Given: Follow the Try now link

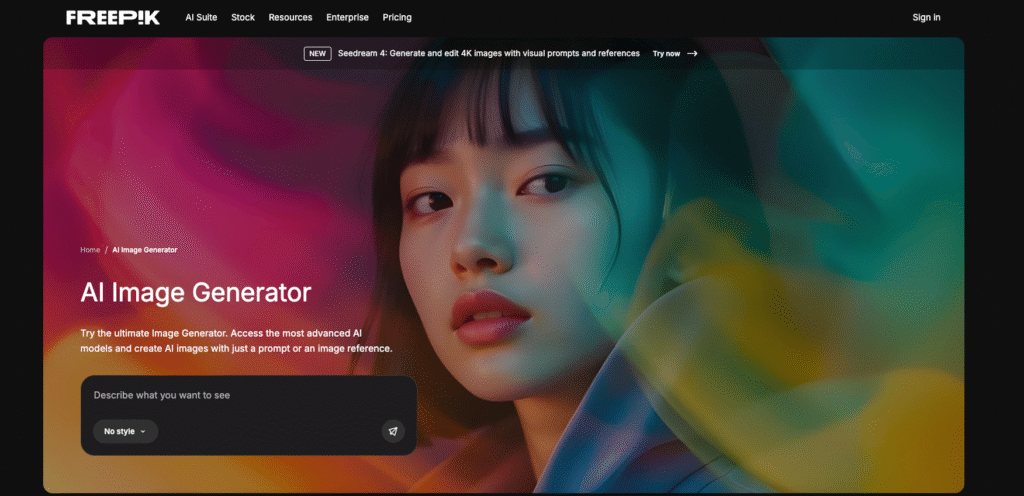Looking at the screenshot, I should click(x=666, y=54).
